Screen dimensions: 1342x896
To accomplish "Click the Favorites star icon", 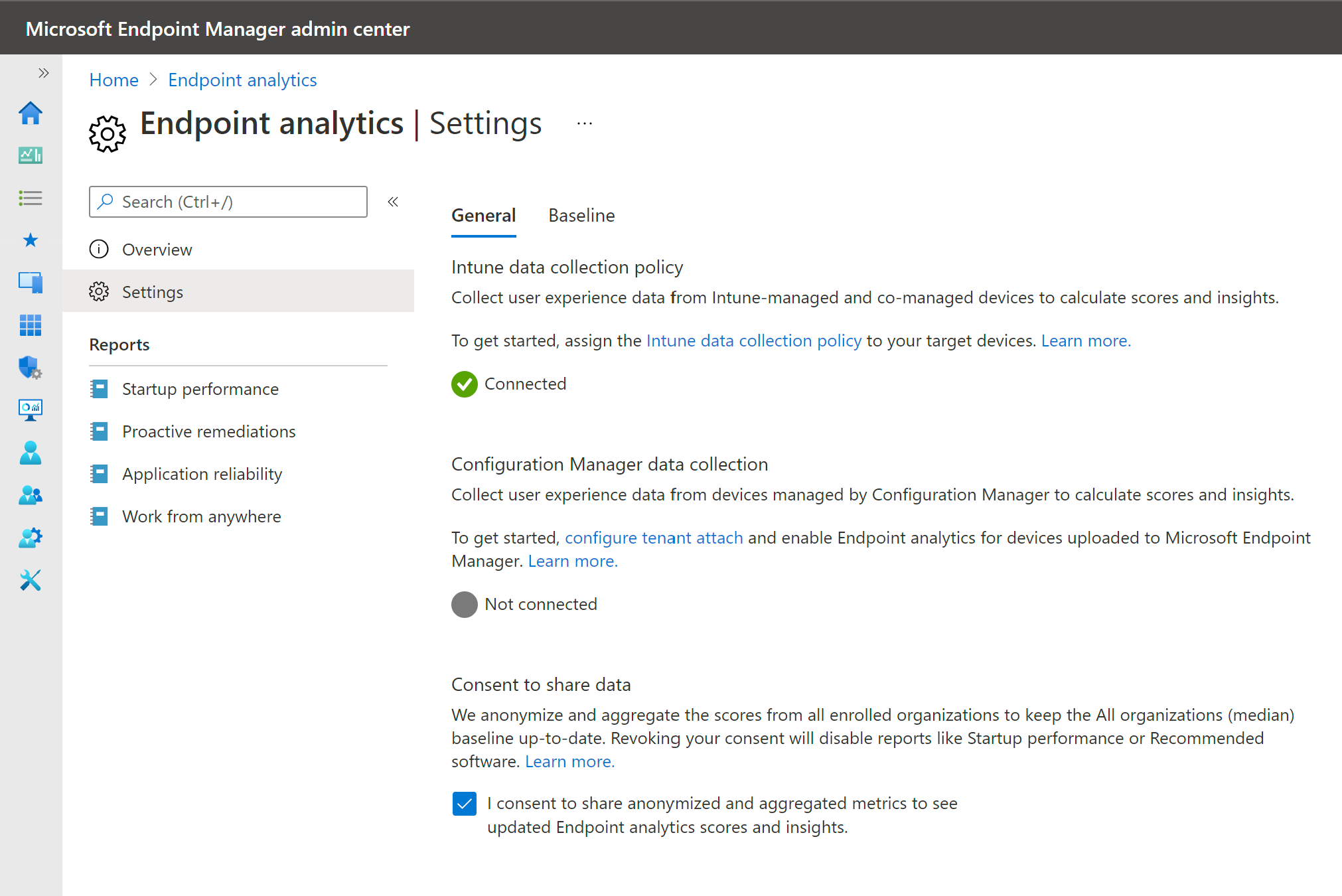I will point(31,240).
